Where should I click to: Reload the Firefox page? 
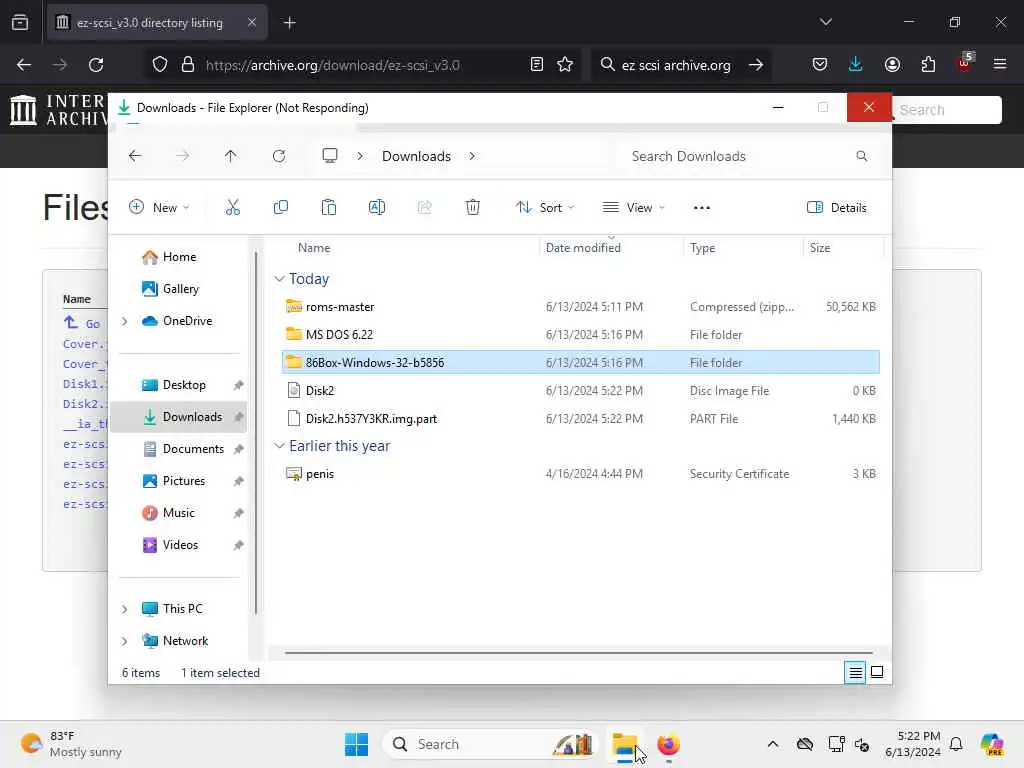pos(96,65)
